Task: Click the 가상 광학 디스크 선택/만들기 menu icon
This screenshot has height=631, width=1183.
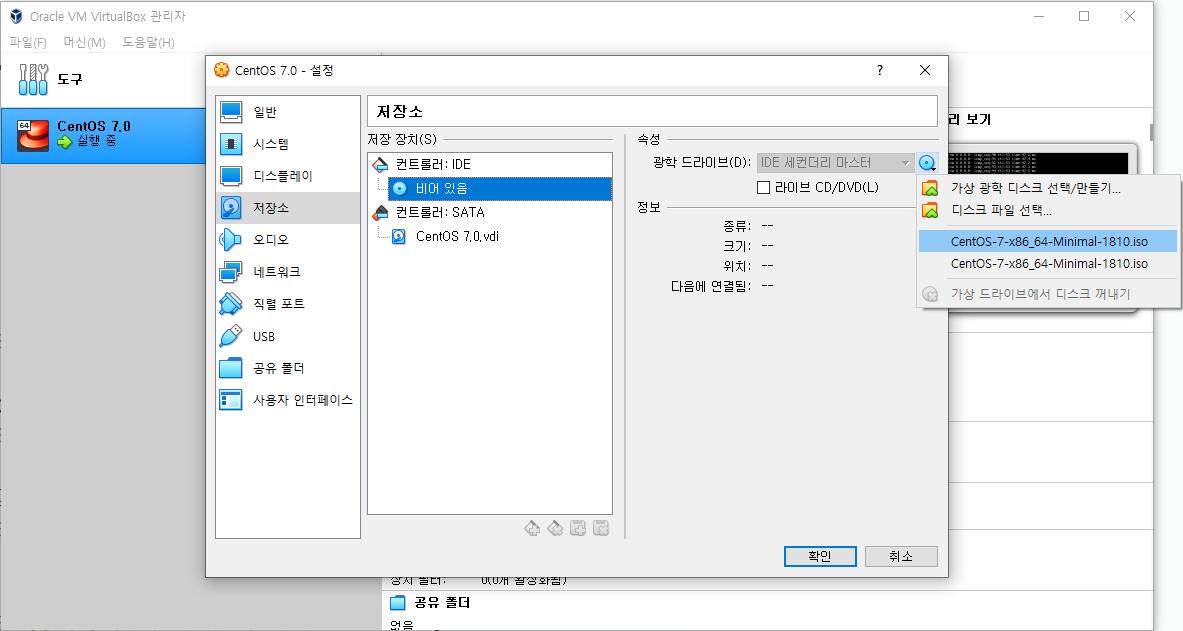Action: pos(930,189)
